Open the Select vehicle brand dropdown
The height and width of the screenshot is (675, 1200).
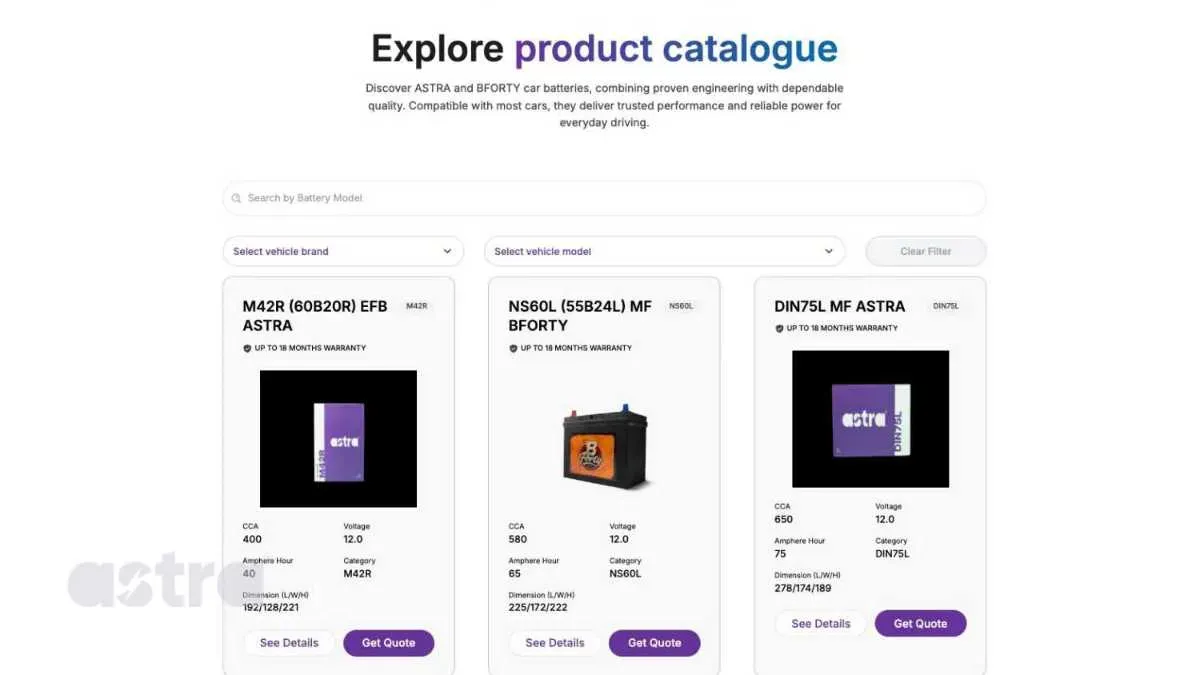point(342,251)
